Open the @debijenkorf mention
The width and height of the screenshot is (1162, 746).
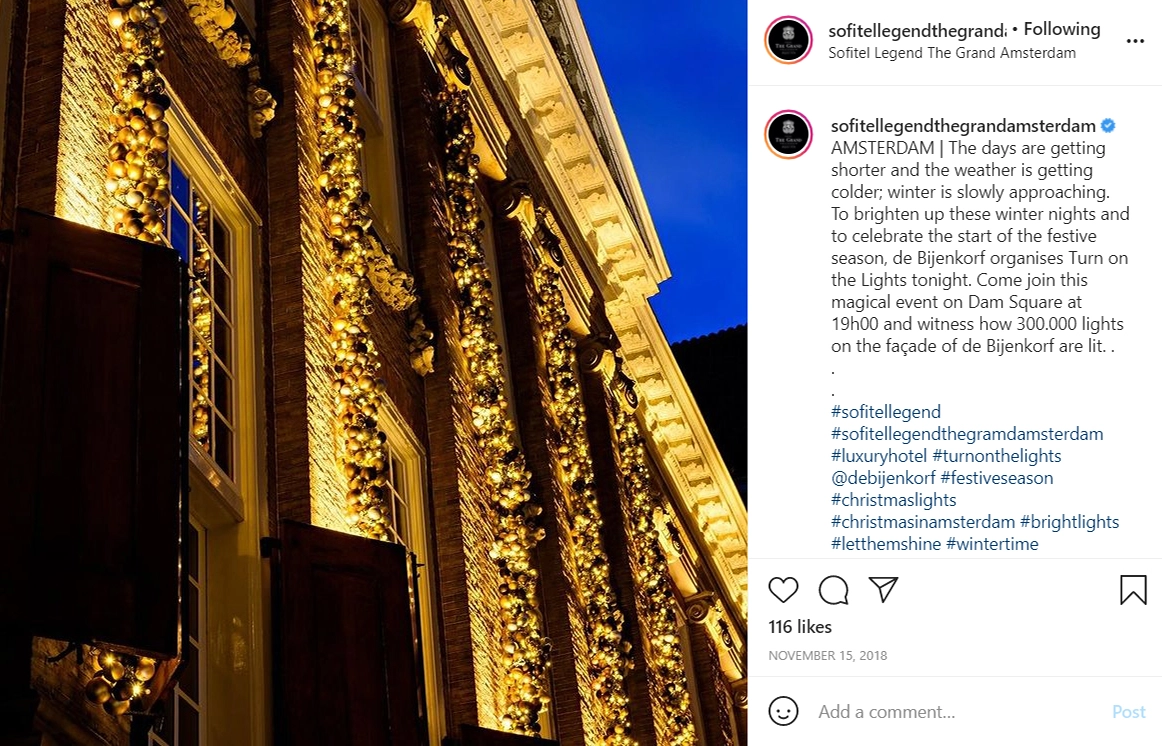coord(883,478)
